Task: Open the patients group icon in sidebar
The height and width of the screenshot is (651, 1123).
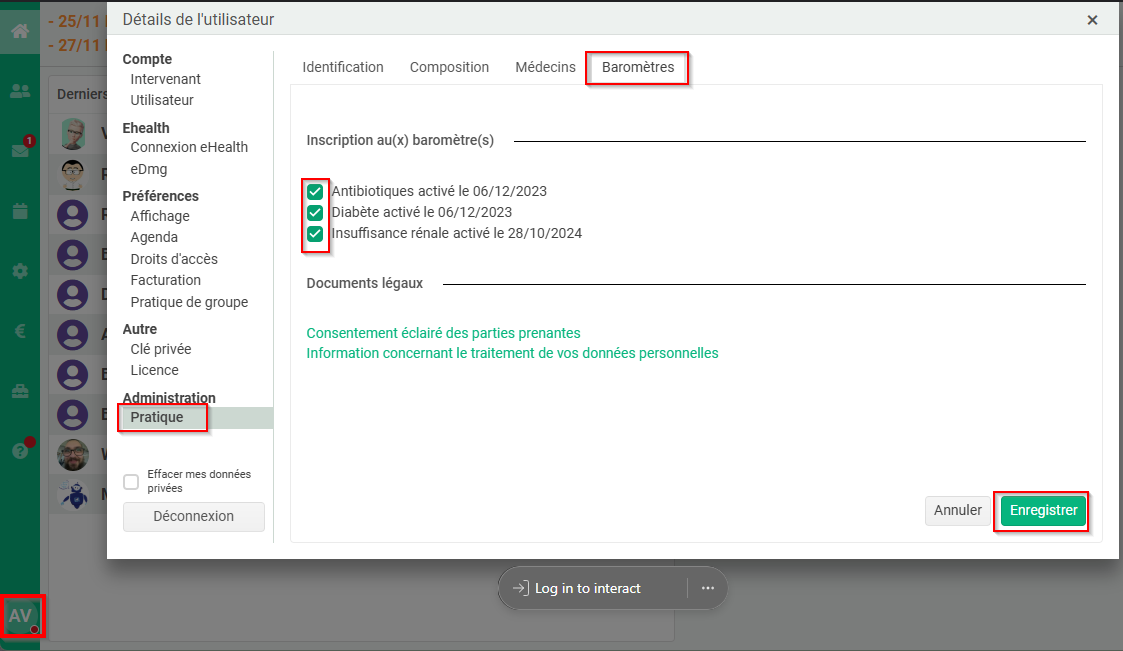Action: pyautogui.click(x=20, y=91)
